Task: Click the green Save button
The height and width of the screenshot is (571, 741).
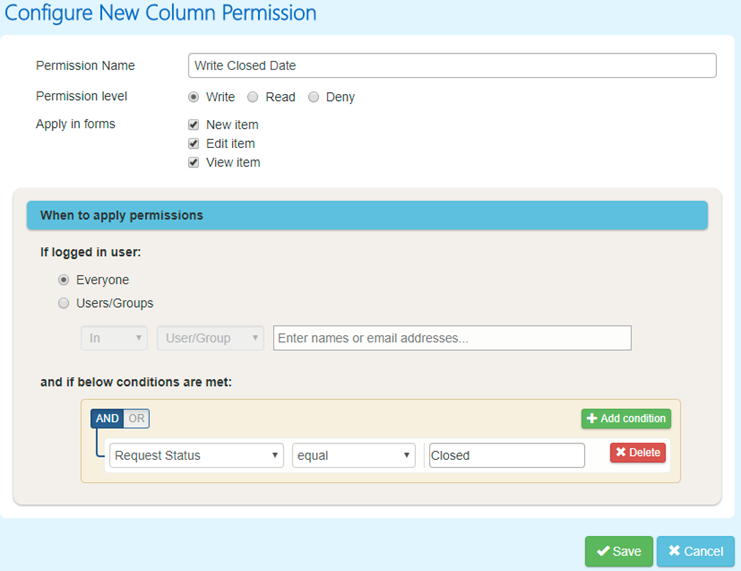Action: 619,551
